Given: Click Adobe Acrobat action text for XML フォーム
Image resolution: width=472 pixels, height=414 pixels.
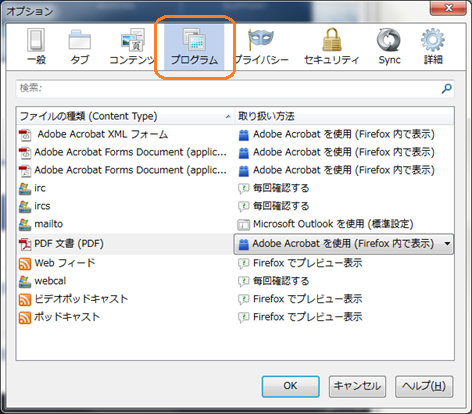Looking at the screenshot, I should 344,134.
